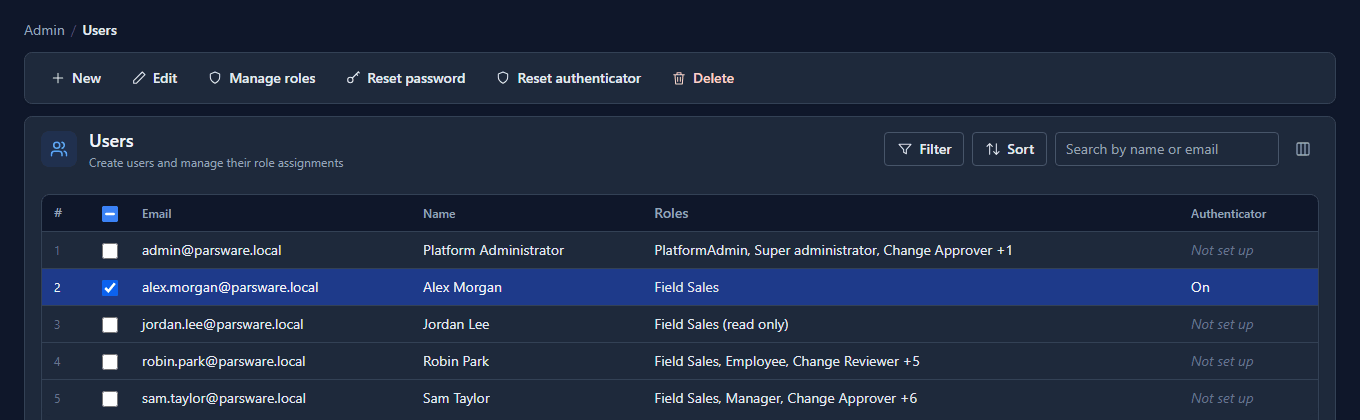
Task: Click email jordan.lee@parsware.local
Action: pos(223,325)
